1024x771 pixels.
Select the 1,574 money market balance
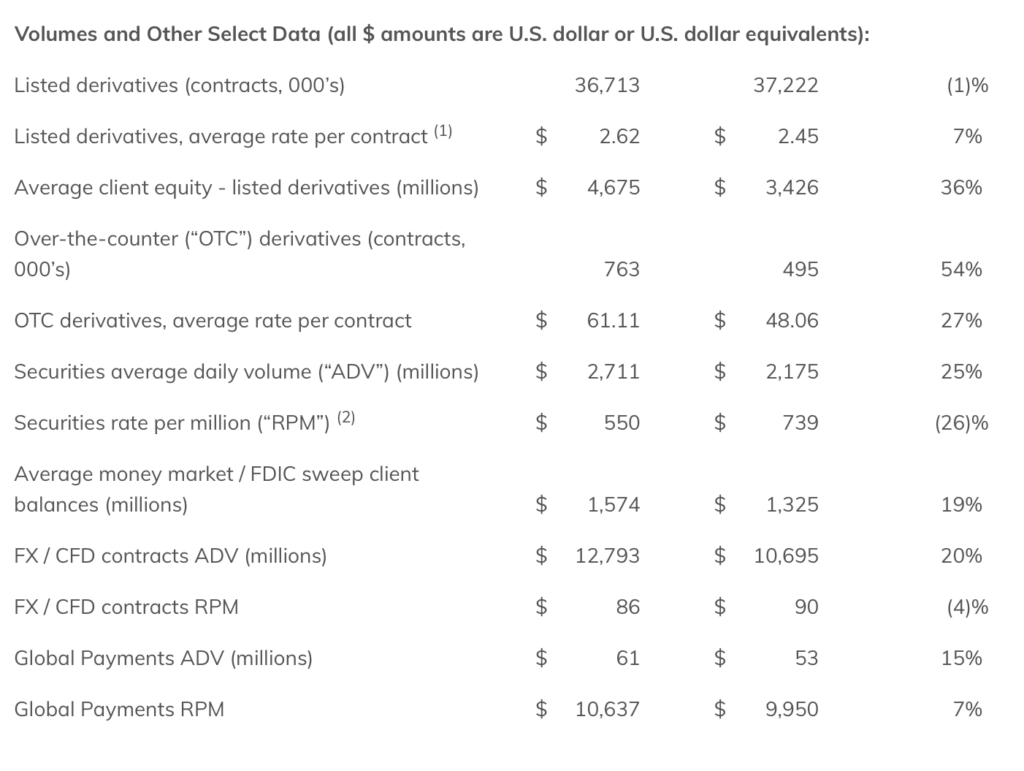(x=613, y=505)
